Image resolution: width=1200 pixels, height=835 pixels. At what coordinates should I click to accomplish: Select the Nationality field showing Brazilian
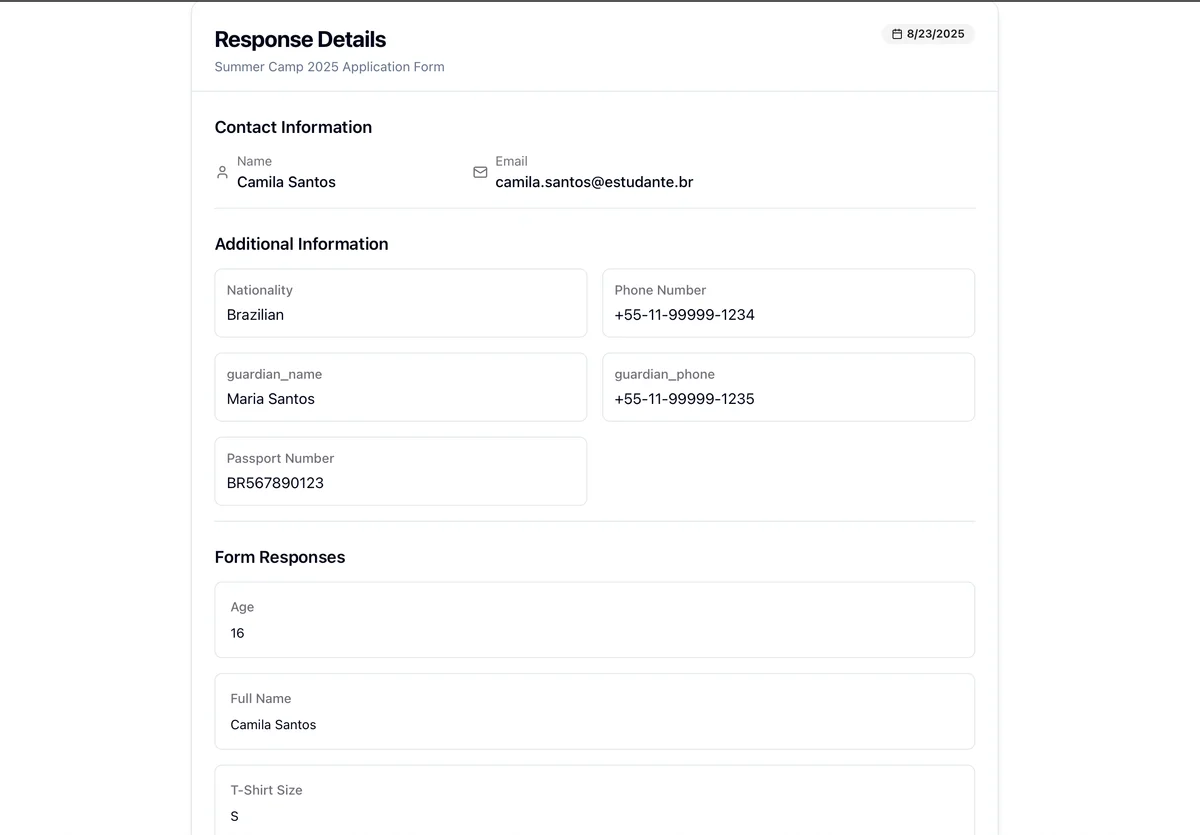[400, 303]
